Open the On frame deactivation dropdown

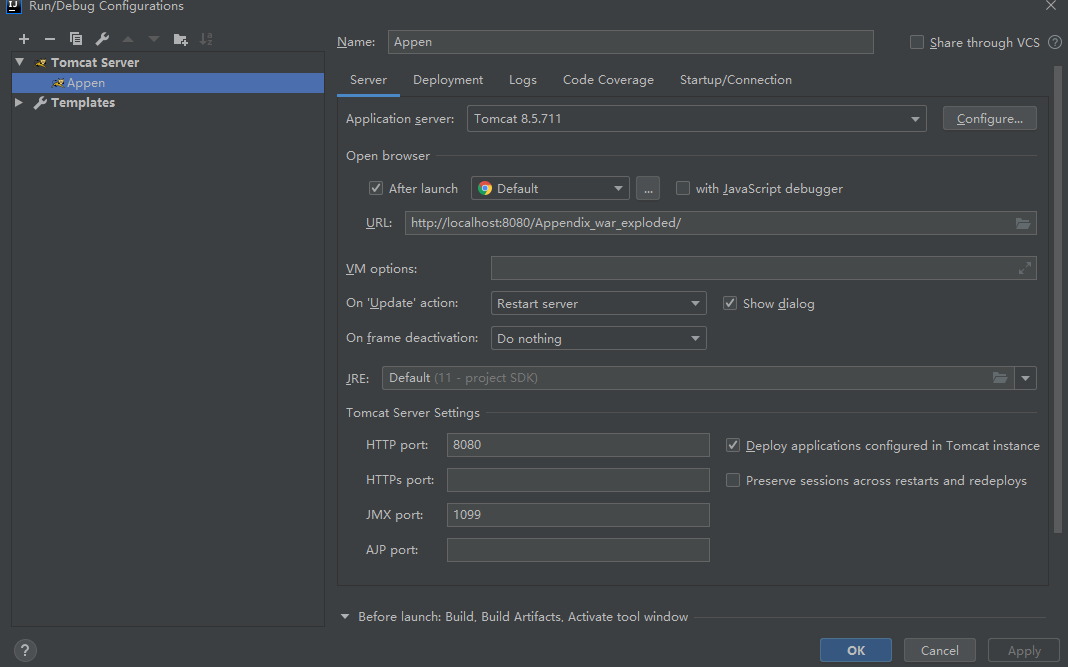click(598, 338)
